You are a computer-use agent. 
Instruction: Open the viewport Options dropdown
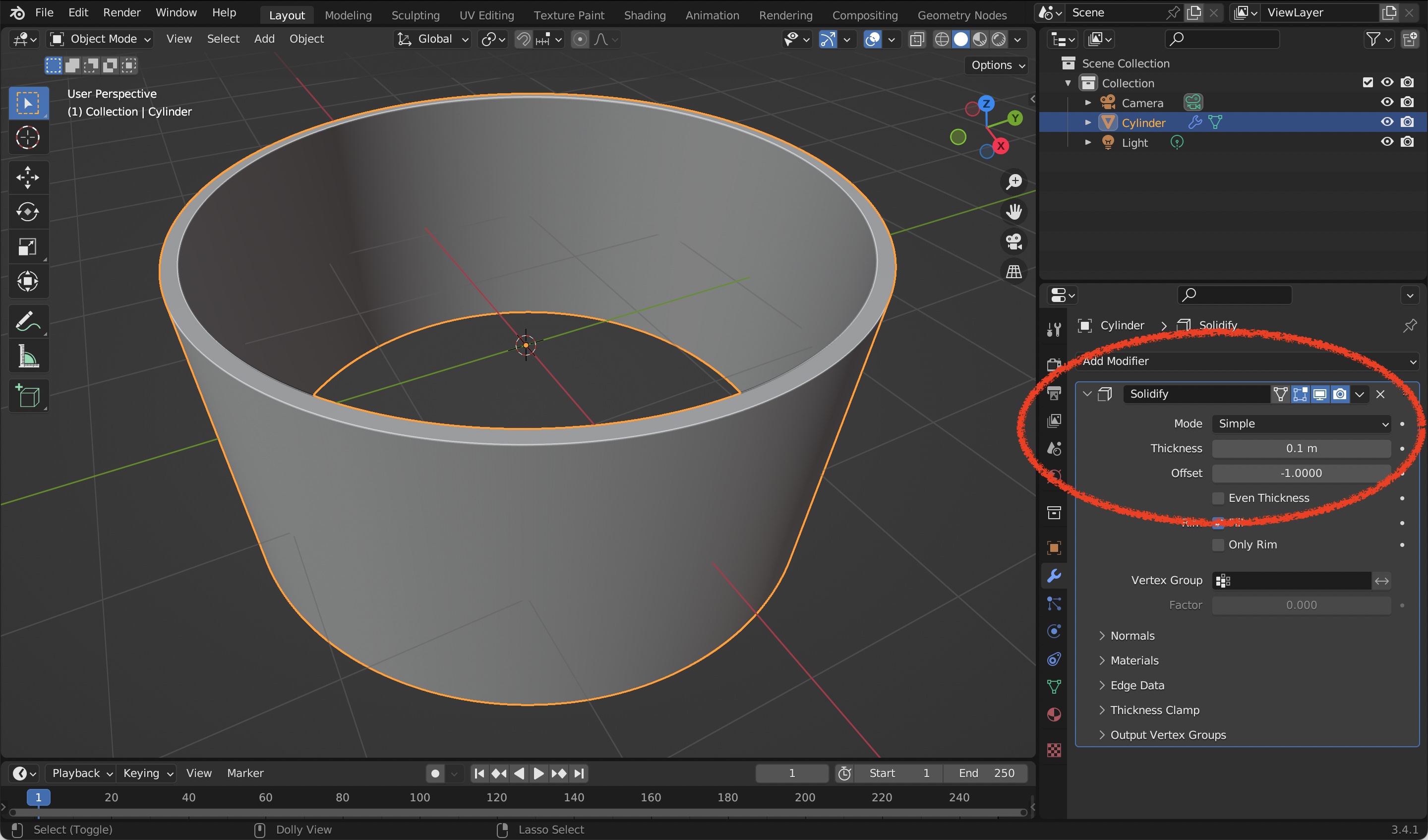point(996,65)
